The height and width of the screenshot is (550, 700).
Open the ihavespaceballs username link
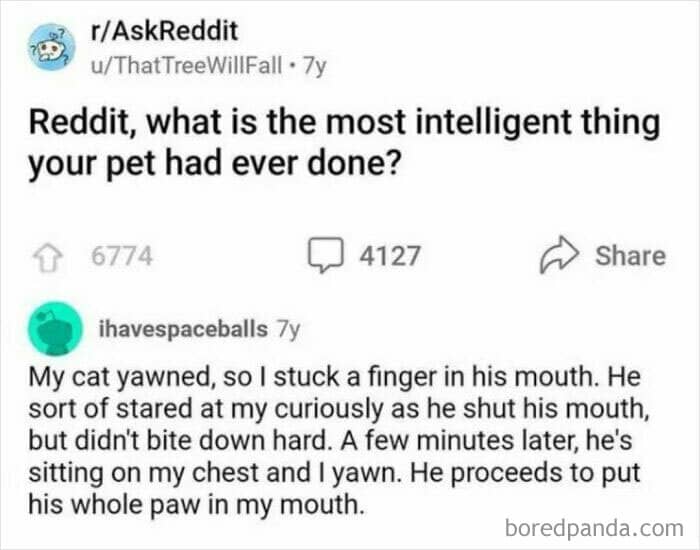(183, 329)
